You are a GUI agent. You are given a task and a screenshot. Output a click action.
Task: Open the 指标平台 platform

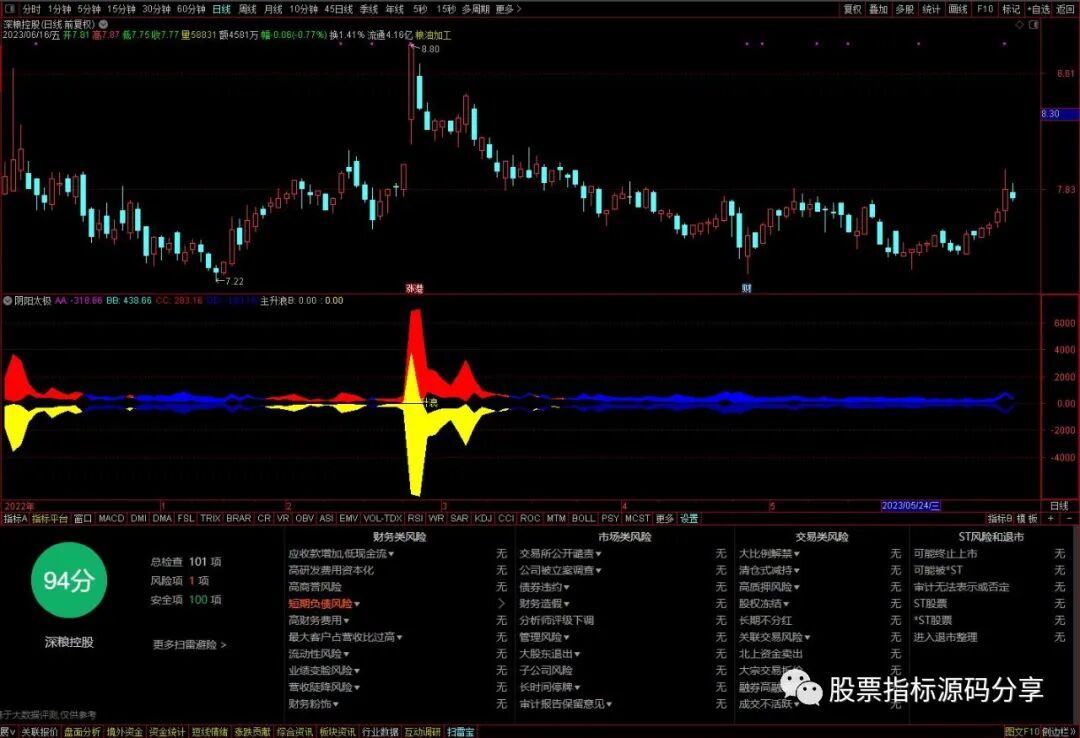tap(50, 518)
